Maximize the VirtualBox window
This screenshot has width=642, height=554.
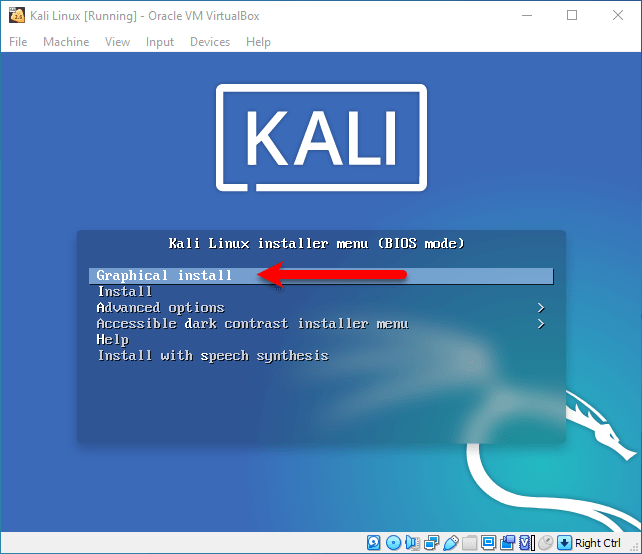572,16
